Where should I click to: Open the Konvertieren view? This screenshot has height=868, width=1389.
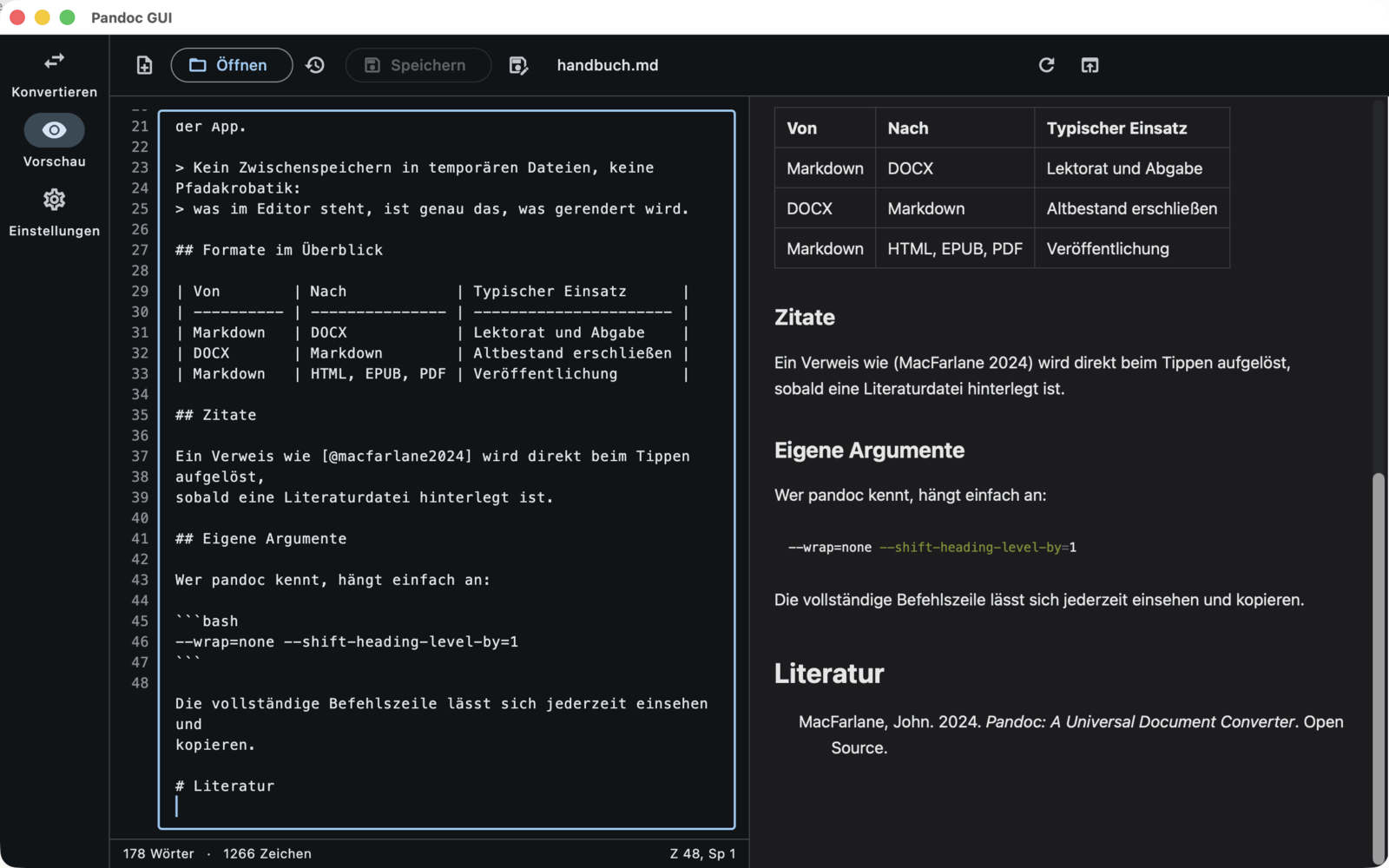click(54, 74)
